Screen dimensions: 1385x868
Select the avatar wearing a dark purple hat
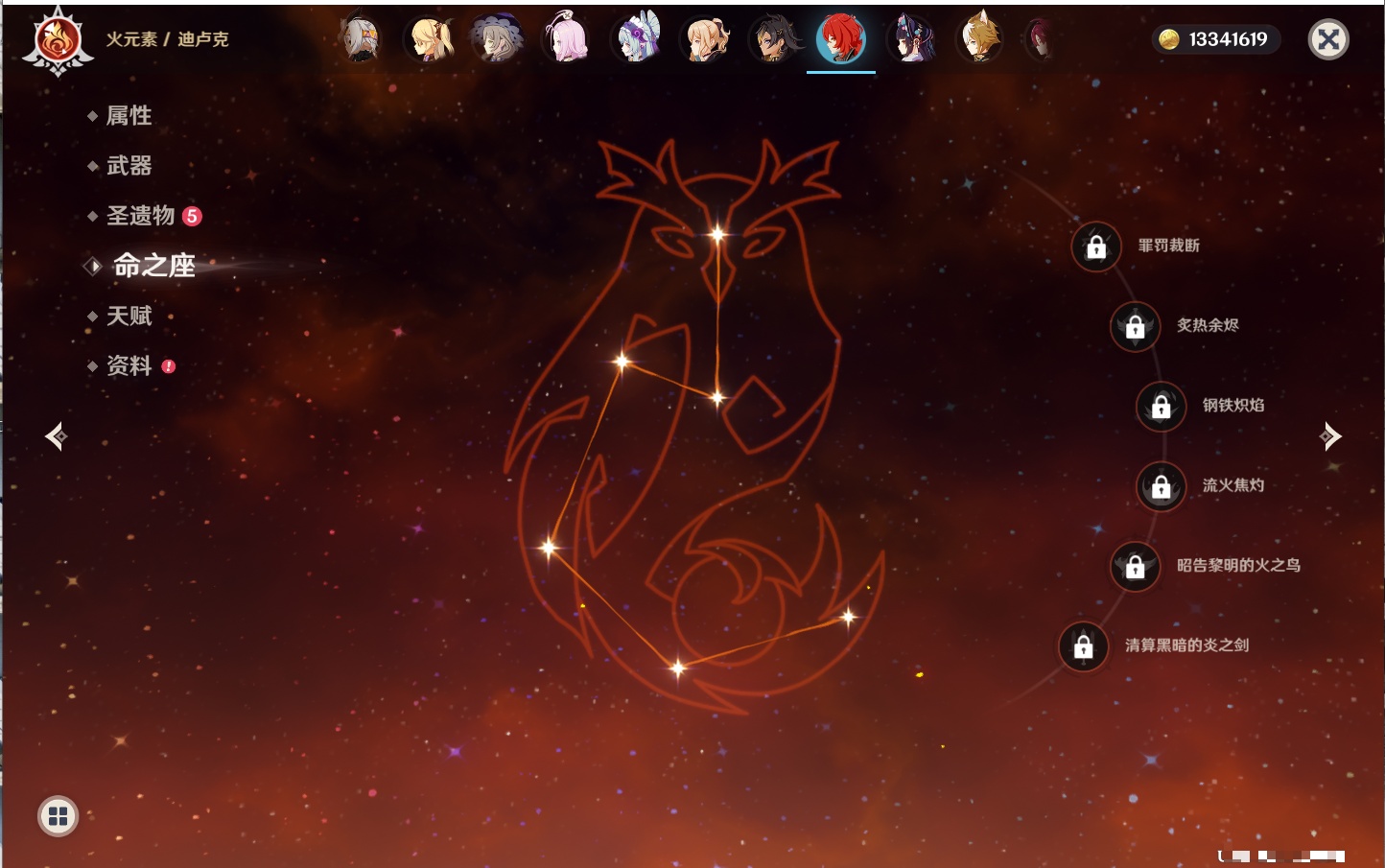pos(498,39)
